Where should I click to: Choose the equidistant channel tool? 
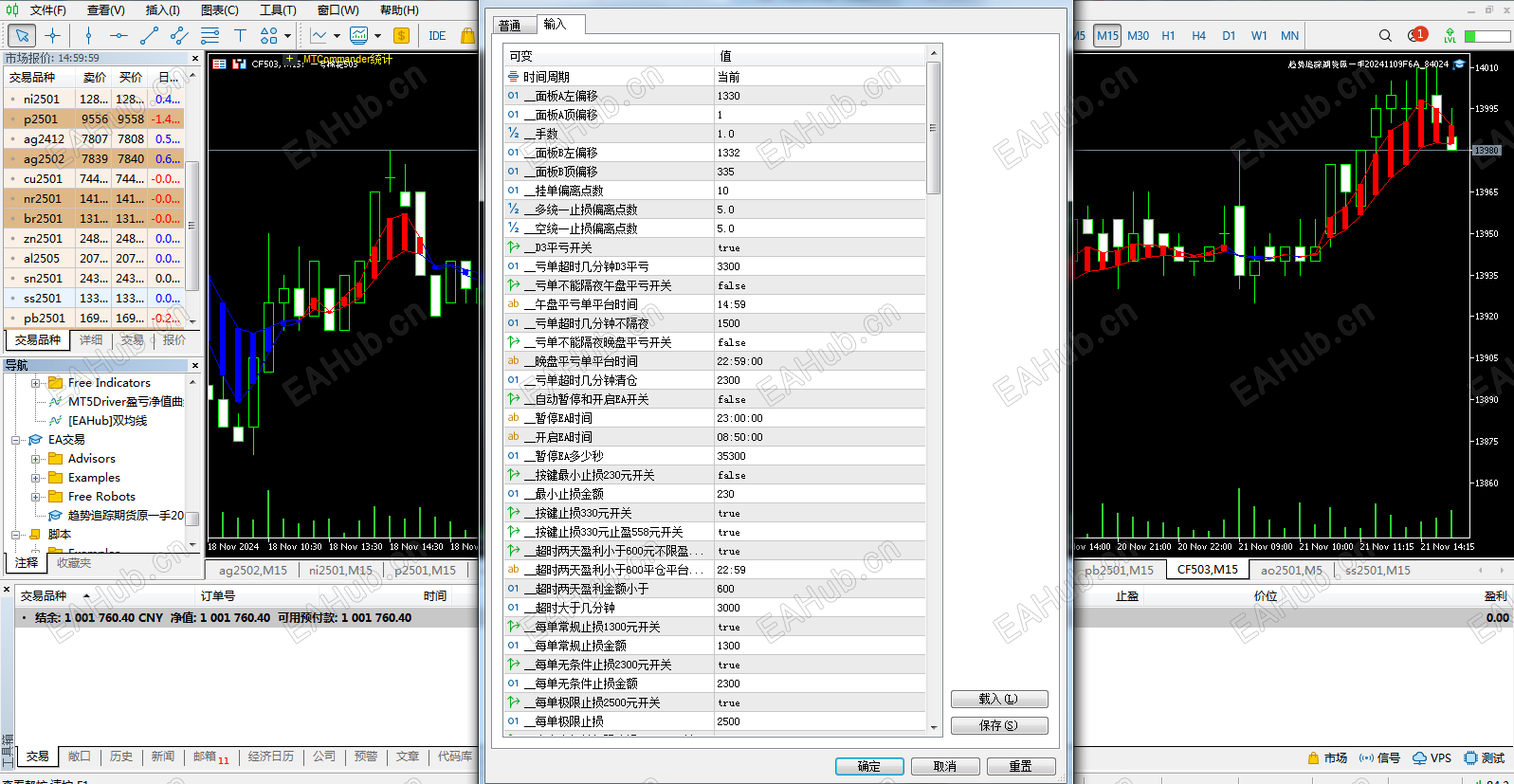[179, 36]
